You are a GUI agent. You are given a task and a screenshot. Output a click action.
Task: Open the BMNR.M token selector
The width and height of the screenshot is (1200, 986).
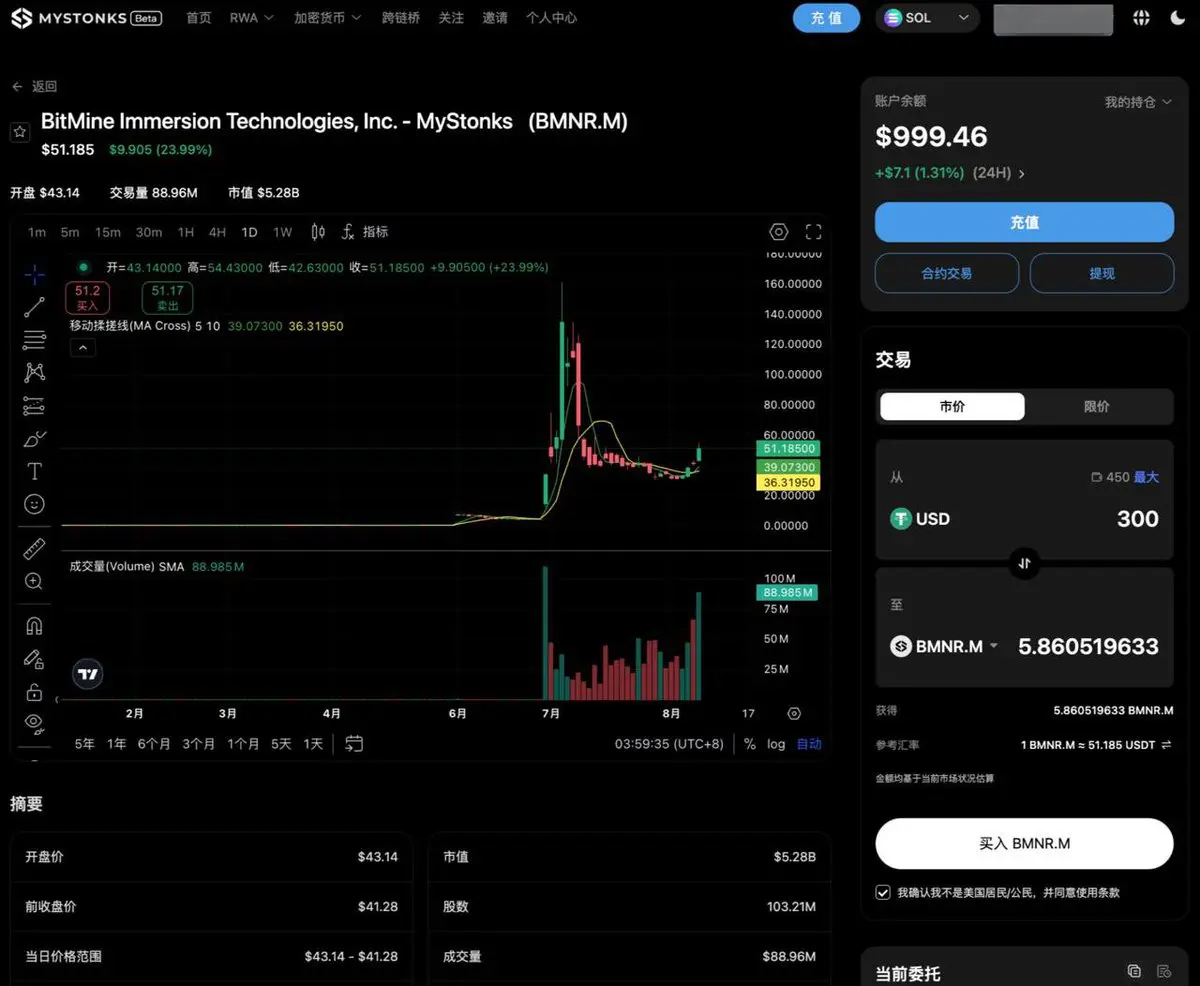click(x=945, y=646)
